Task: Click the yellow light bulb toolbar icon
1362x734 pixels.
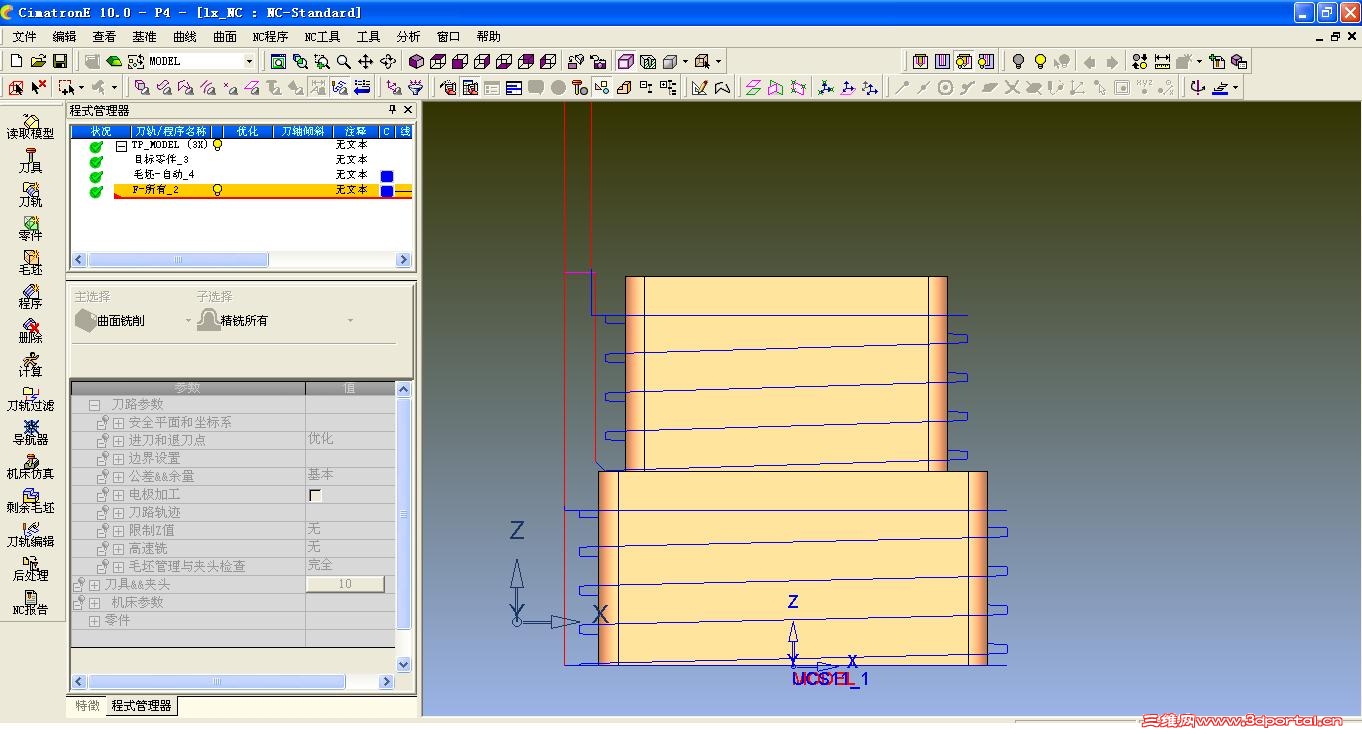Action: (1040, 61)
